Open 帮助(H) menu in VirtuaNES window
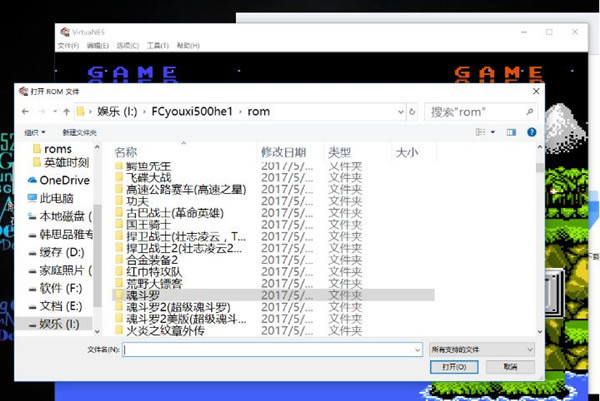This screenshot has height=401, width=600. click(188, 46)
